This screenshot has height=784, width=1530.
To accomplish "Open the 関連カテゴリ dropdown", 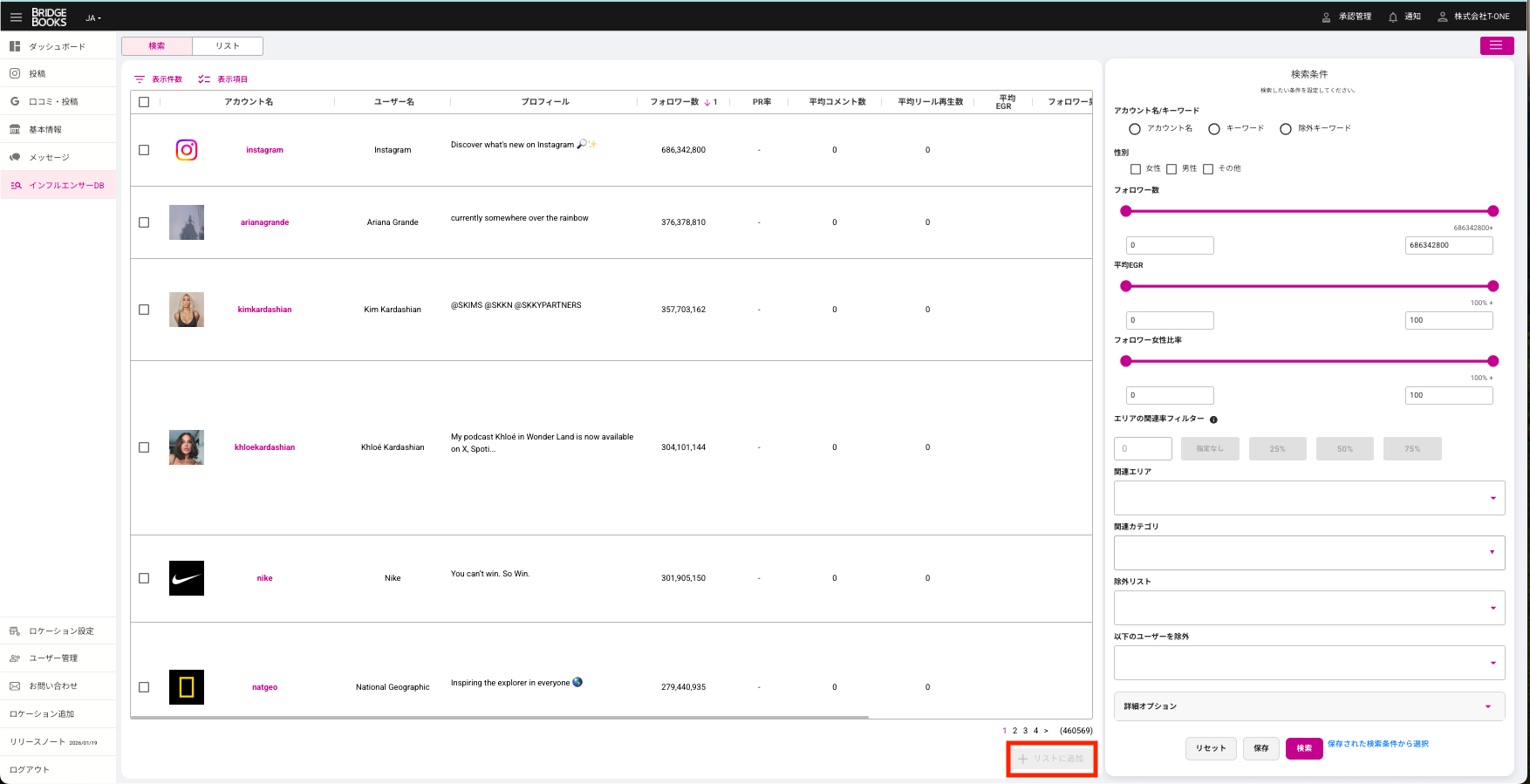I will click(1492, 553).
